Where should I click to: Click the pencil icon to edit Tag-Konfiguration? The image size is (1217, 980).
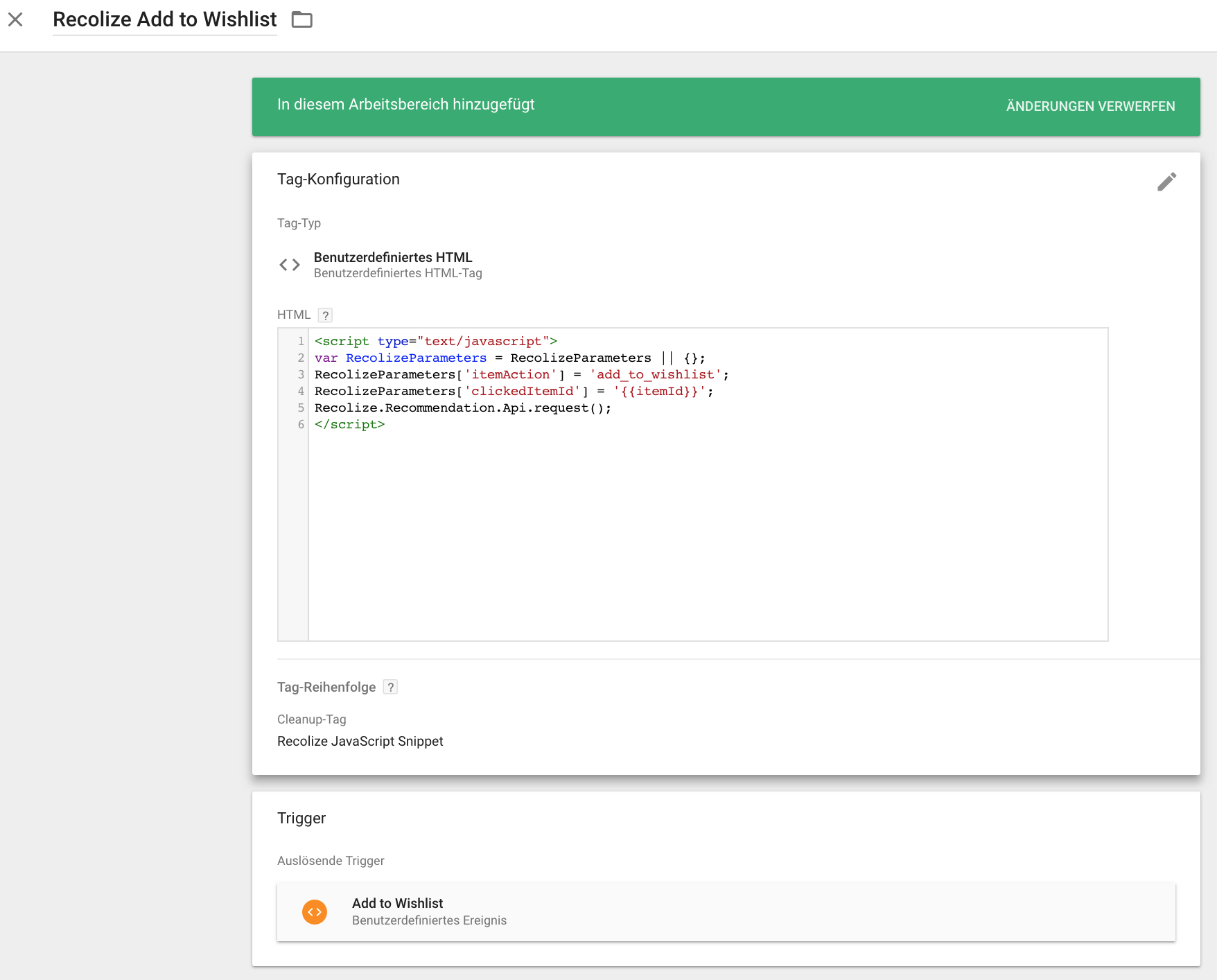[x=1166, y=182]
